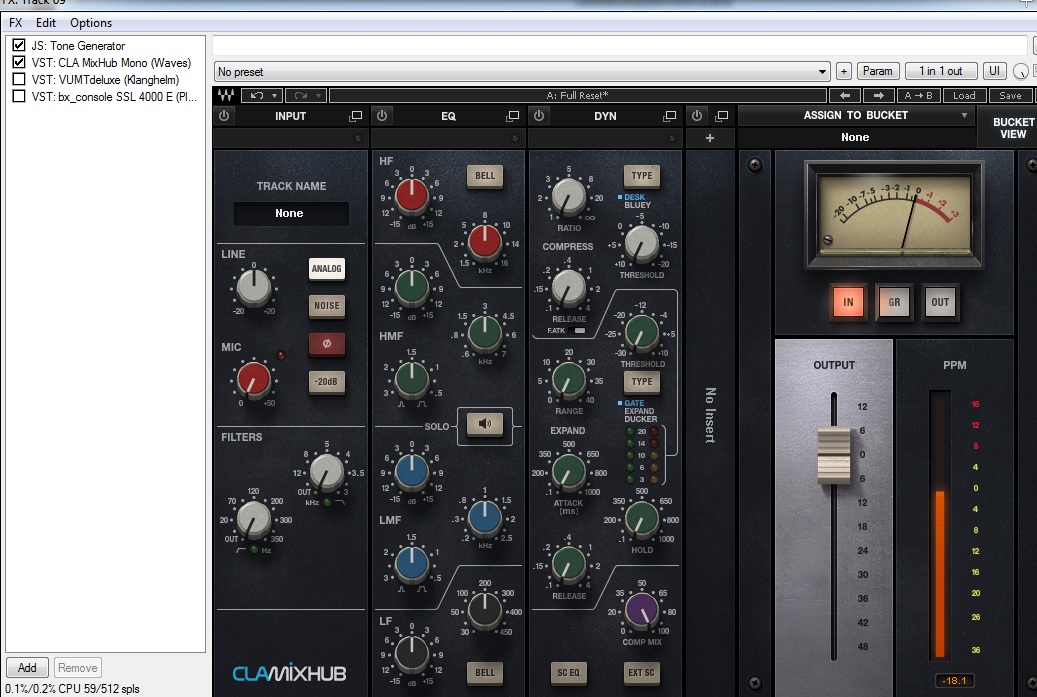Enable the bx_console SSL 4000 E checkbox

(19, 97)
